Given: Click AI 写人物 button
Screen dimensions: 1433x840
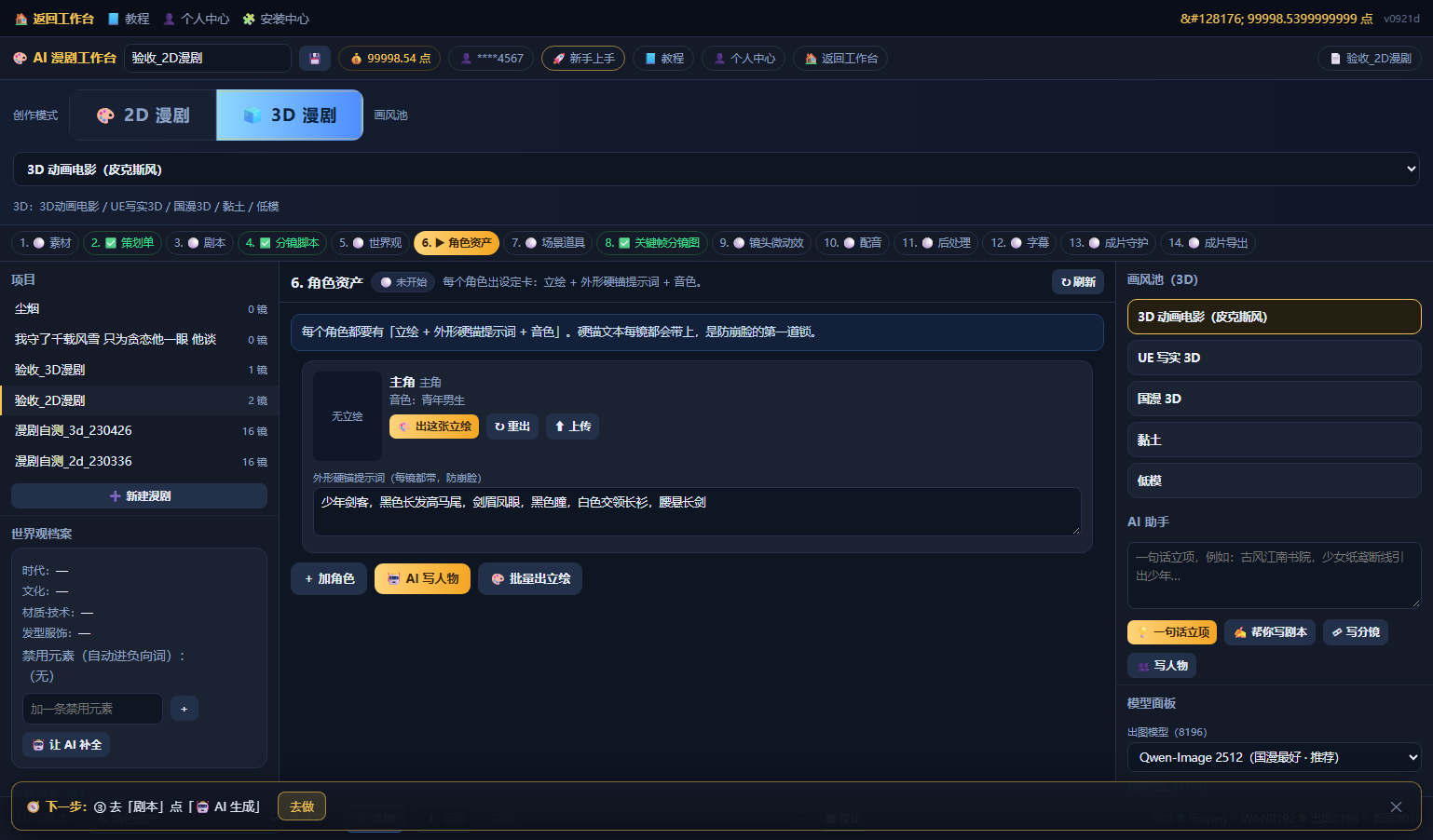Looking at the screenshot, I should (423, 579).
